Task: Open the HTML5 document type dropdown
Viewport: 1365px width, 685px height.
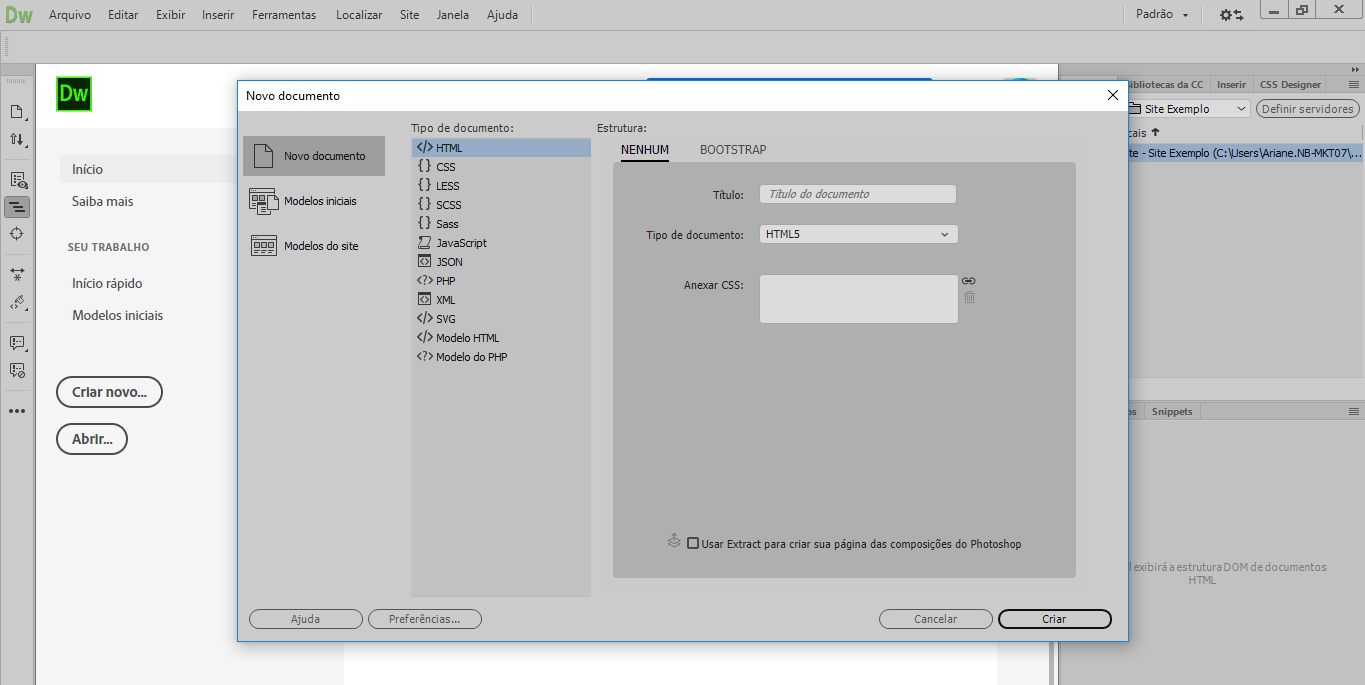Action: coord(857,233)
